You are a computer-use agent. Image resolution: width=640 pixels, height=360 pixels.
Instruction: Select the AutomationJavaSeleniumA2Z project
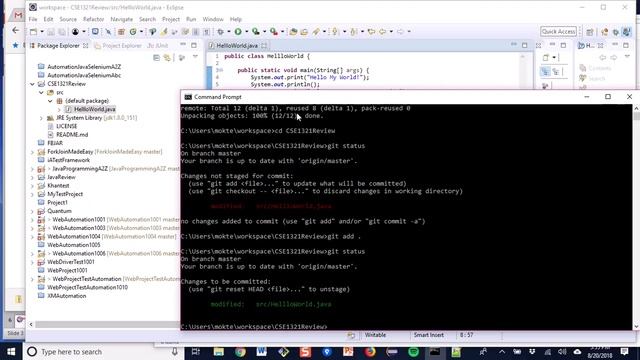pyautogui.click(x=84, y=67)
